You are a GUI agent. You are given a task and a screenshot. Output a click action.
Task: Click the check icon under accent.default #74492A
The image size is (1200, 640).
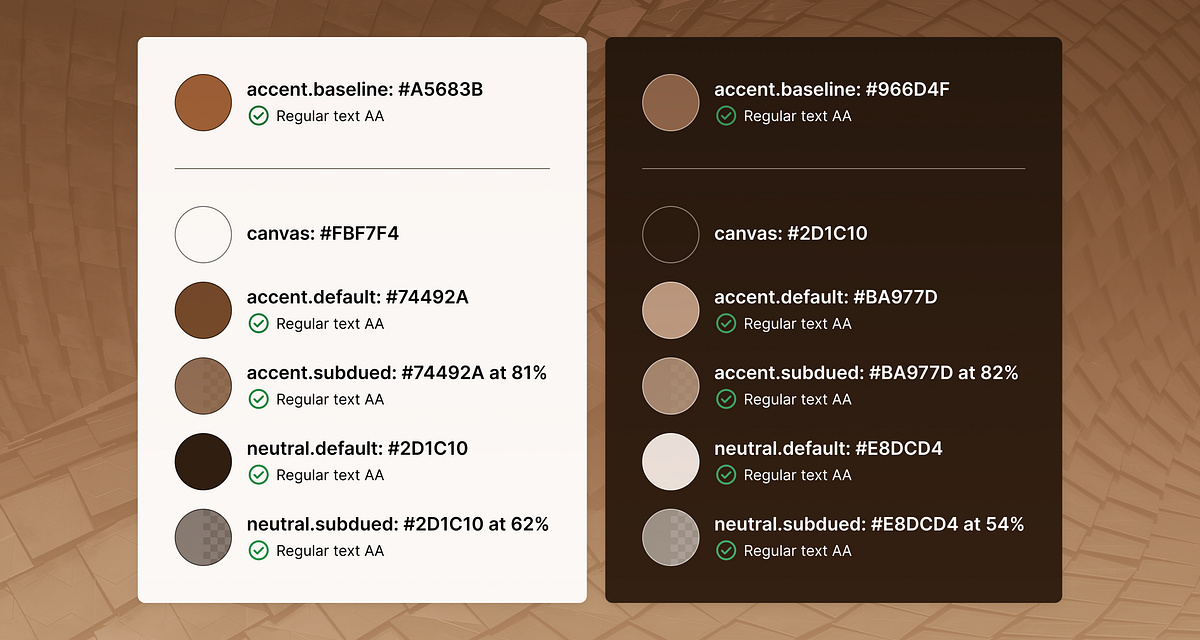258,323
